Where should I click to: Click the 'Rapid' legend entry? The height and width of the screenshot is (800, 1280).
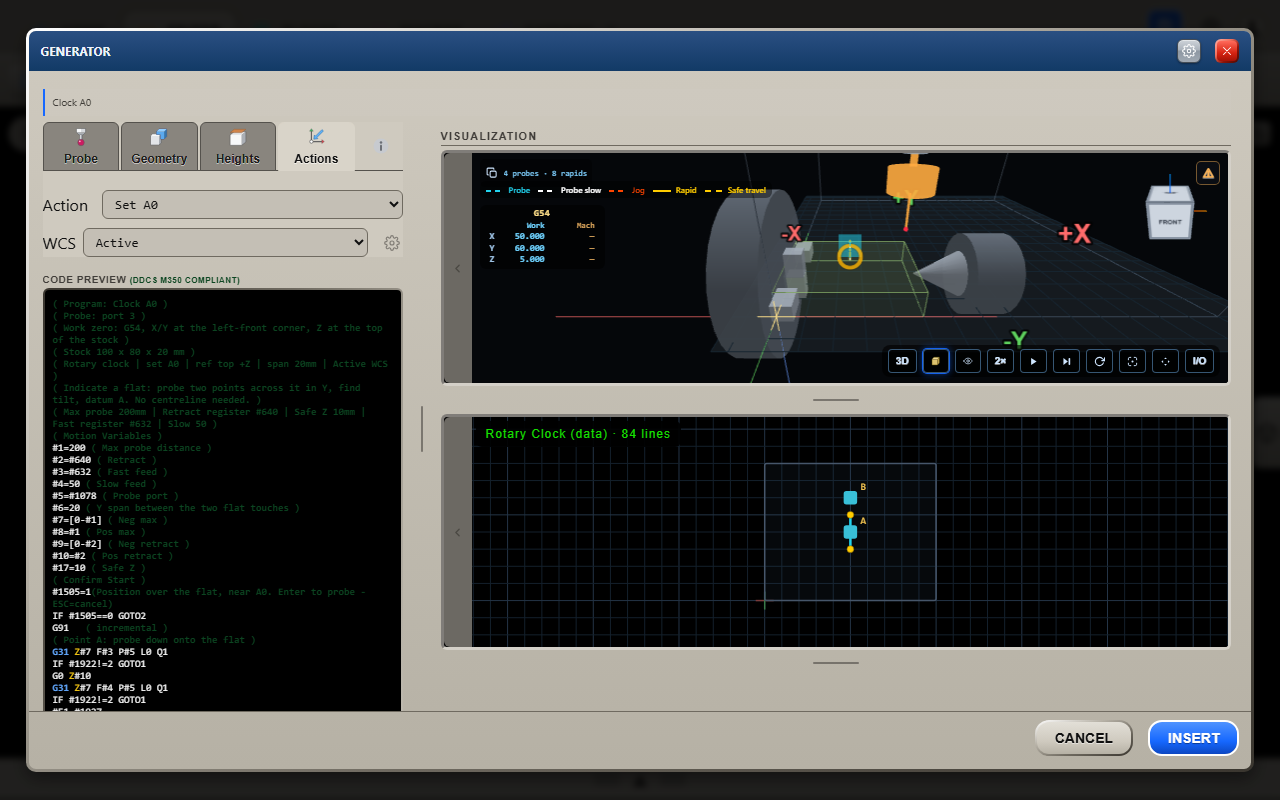click(x=685, y=190)
